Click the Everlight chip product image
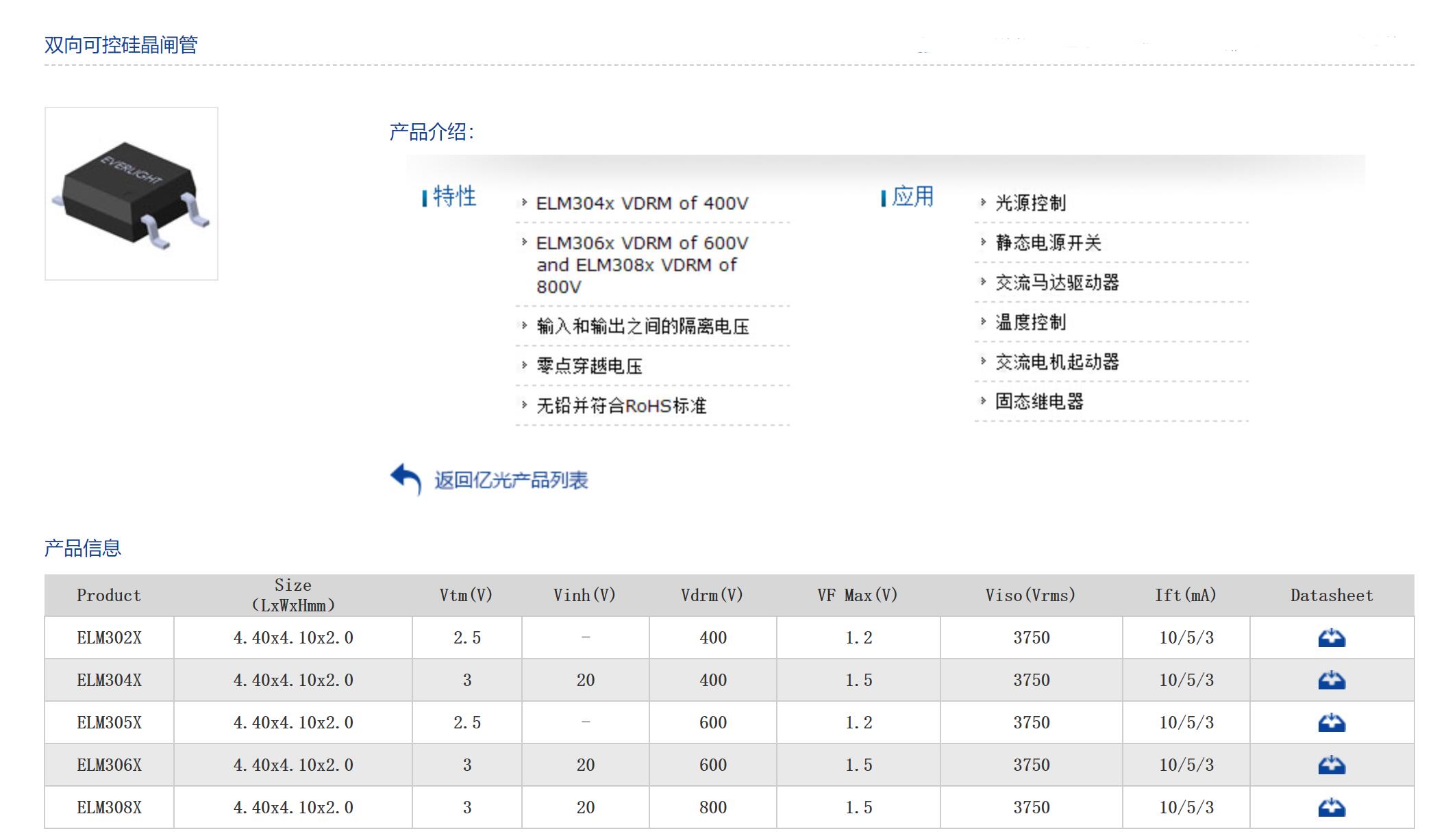 pyautogui.click(x=132, y=194)
